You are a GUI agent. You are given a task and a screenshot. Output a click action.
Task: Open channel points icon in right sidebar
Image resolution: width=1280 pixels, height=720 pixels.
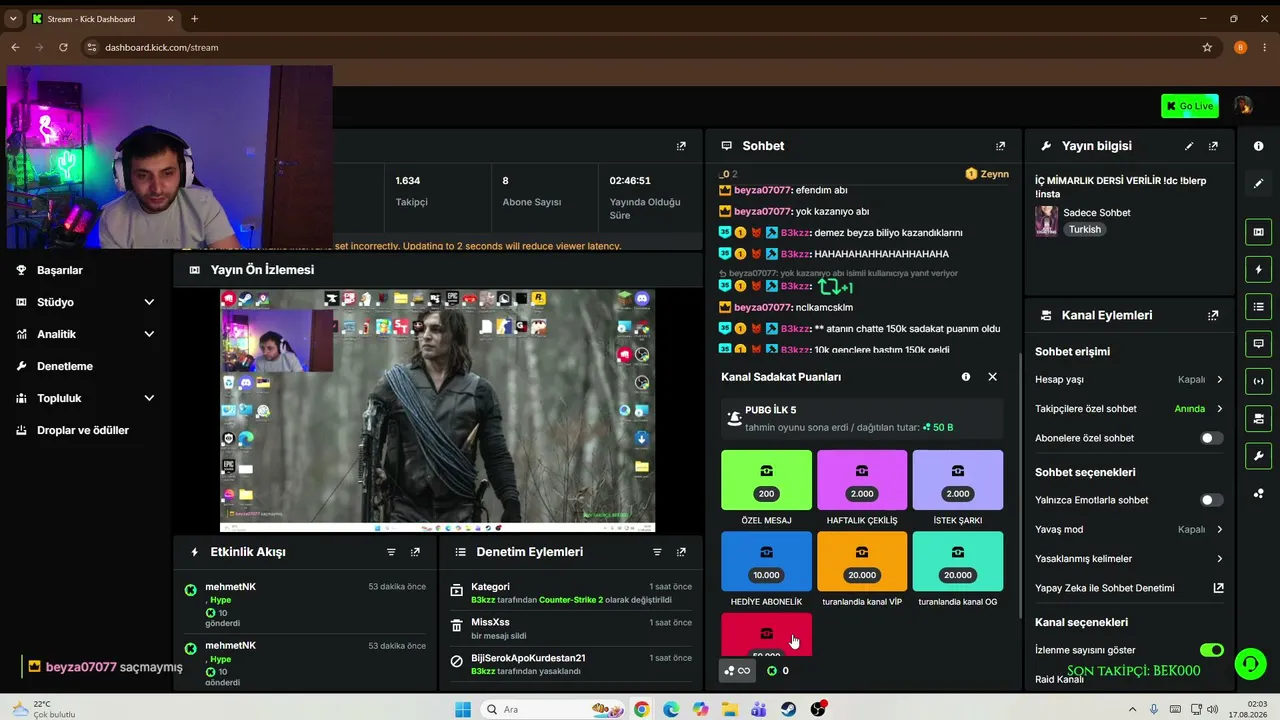[1258, 494]
